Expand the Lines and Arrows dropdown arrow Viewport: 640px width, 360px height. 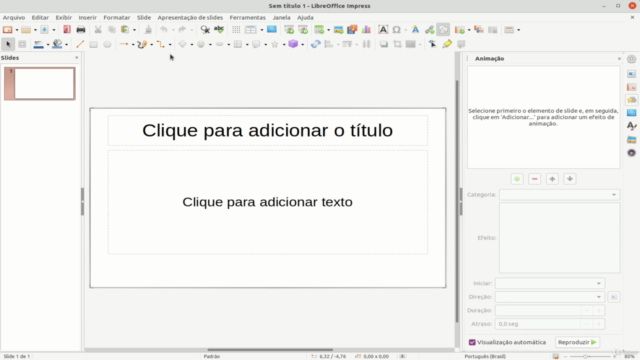pos(133,44)
